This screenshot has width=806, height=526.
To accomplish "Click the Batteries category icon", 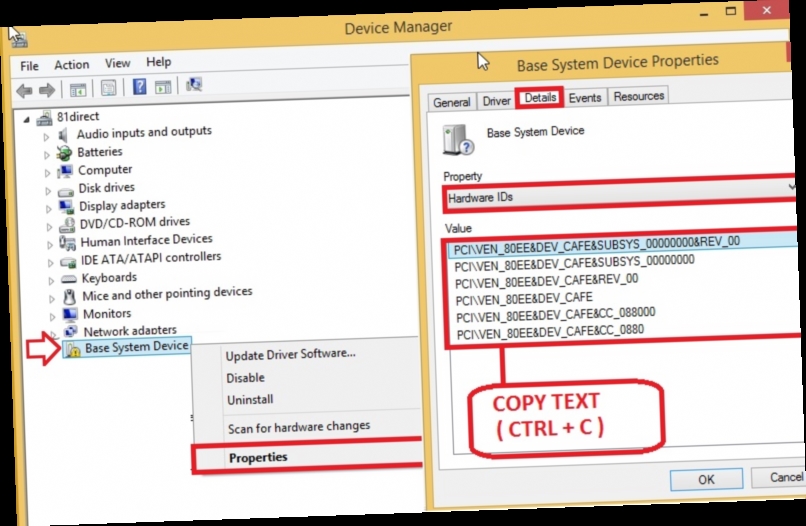I will pyautogui.click(x=64, y=153).
